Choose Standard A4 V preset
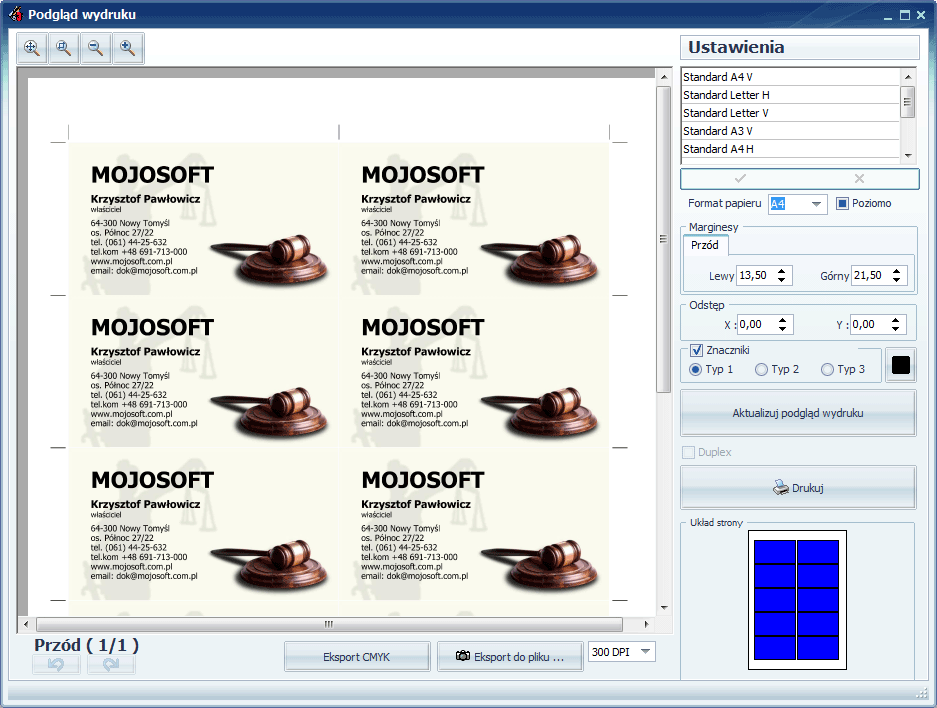Viewport: 937px width, 708px height. click(x=790, y=77)
